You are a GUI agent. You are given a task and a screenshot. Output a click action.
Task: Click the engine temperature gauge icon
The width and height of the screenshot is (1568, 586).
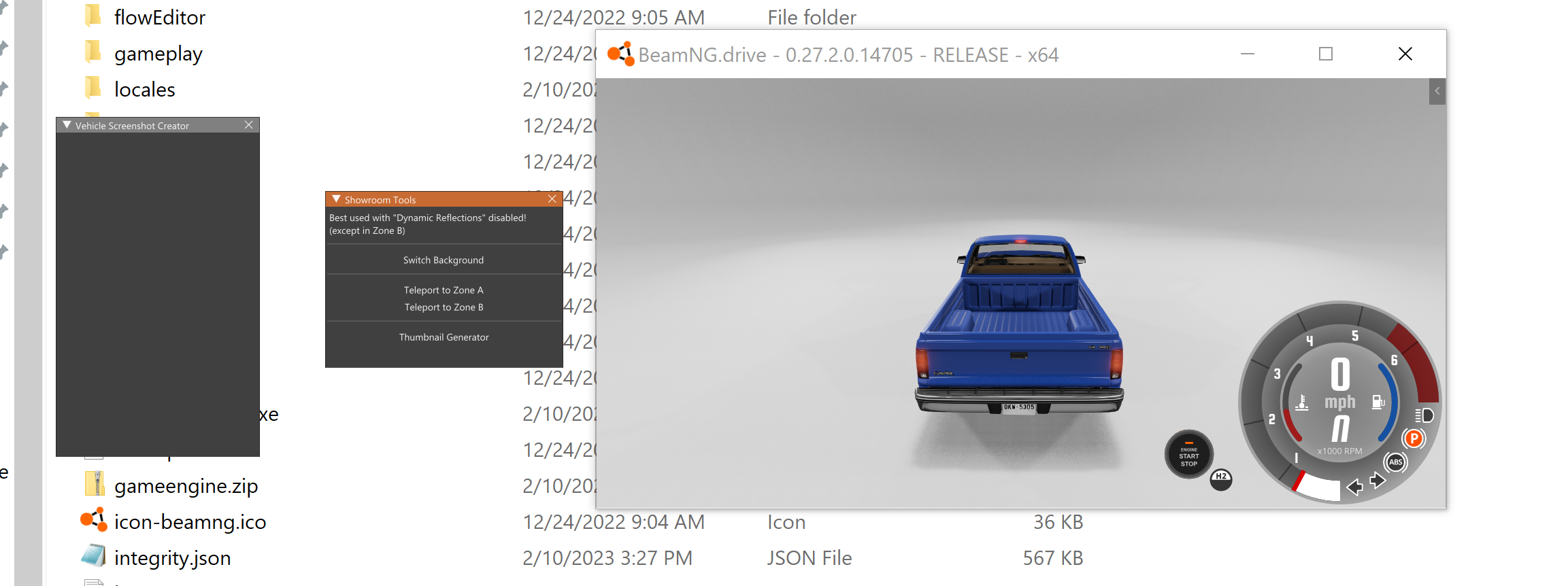1301,402
